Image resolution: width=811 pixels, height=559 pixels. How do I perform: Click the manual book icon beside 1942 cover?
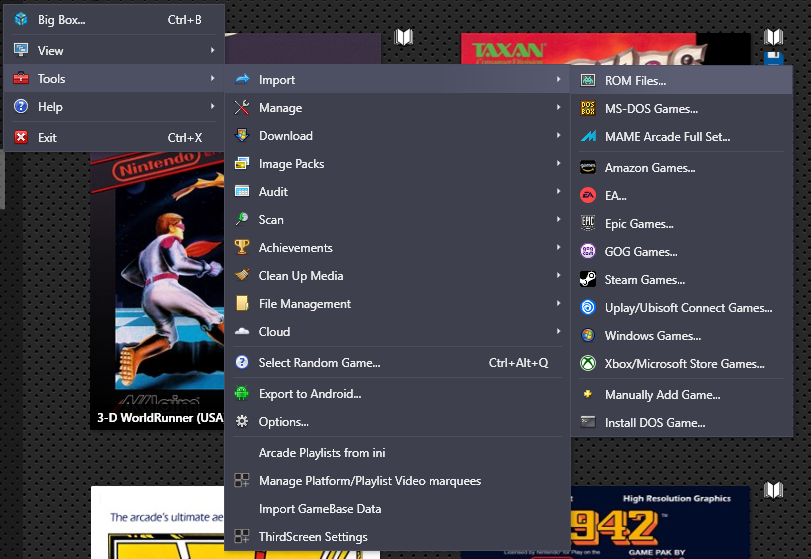[x=774, y=489]
